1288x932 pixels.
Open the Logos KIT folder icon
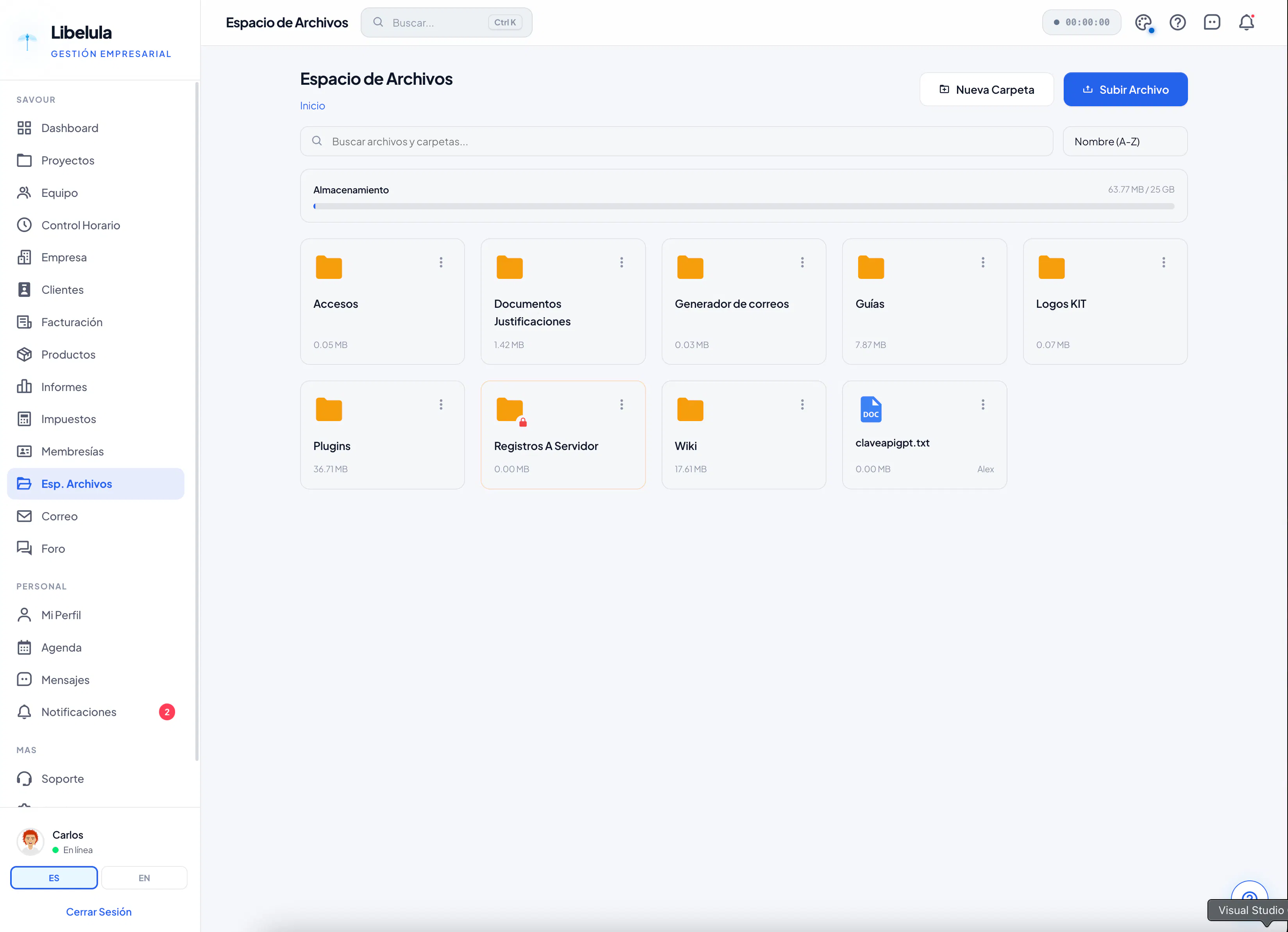[1051, 267]
